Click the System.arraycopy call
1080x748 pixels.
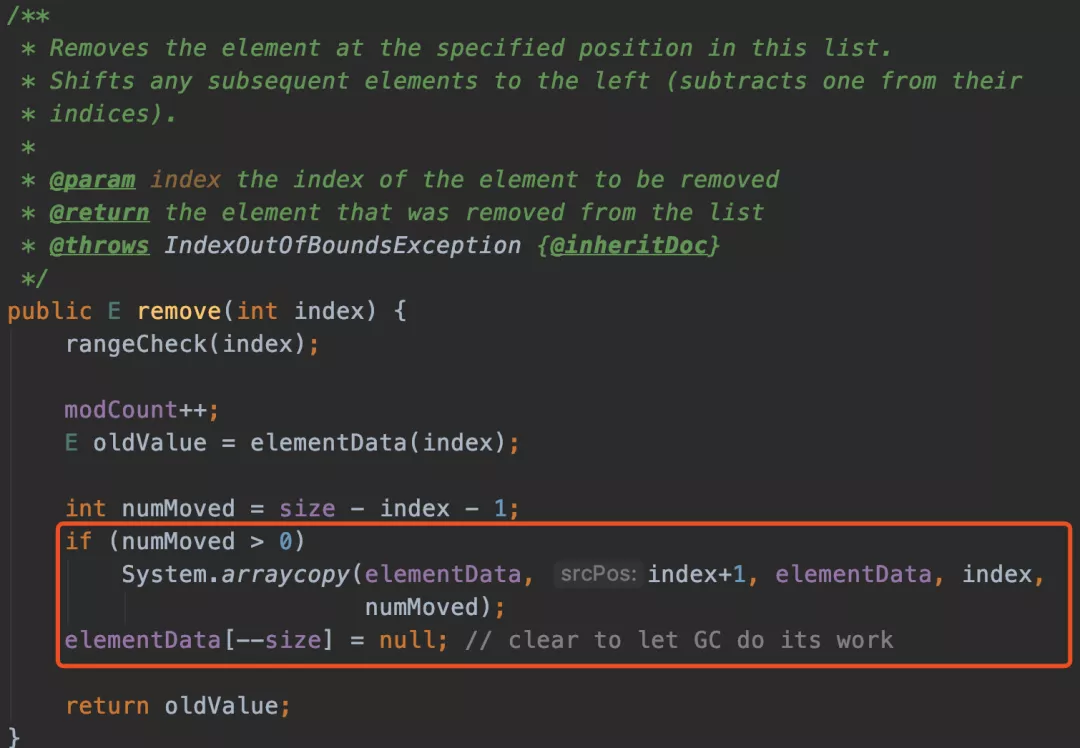(x=236, y=574)
